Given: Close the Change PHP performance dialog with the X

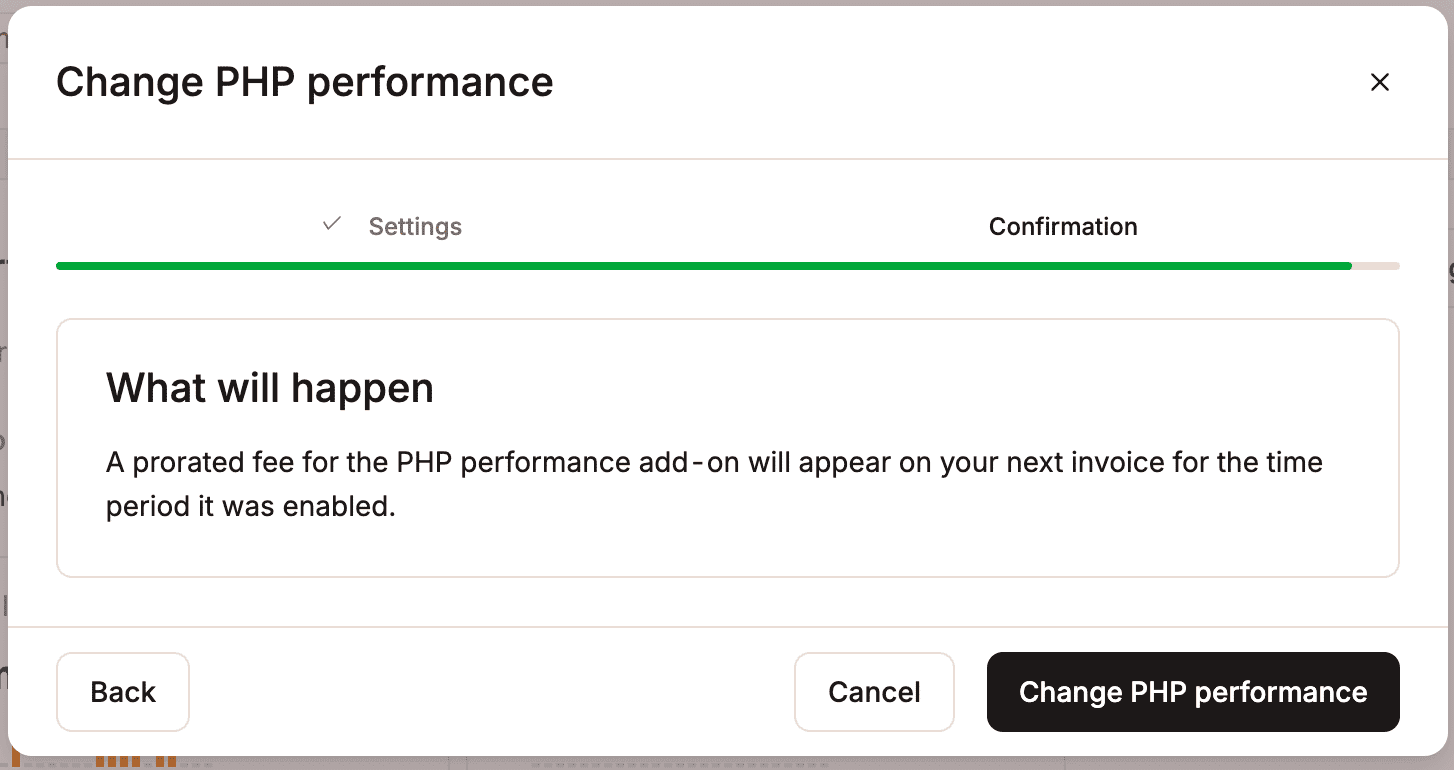Looking at the screenshot, I should point(1380,82).
